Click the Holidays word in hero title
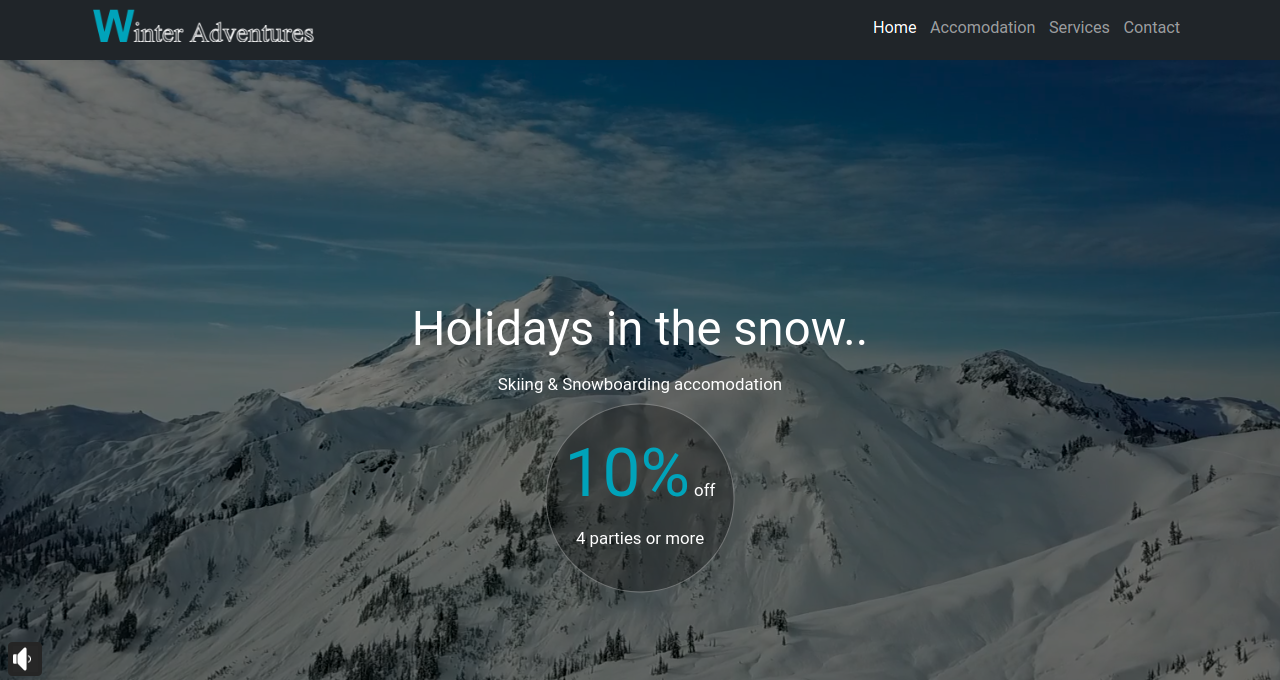This screenshot has width=1280, height=680. pos(503,329)
